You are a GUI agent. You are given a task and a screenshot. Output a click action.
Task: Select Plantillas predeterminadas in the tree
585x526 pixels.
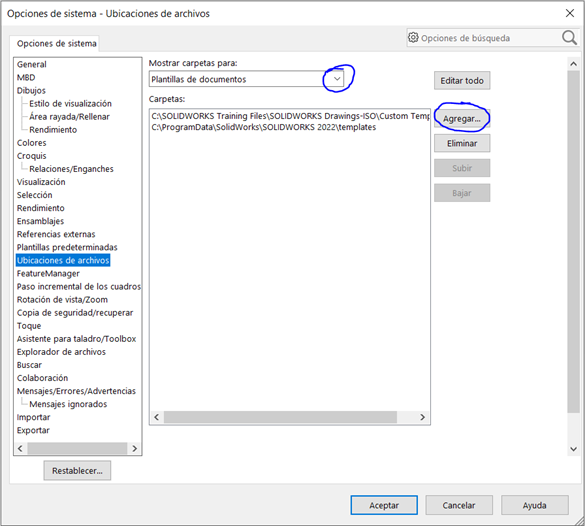67,247
